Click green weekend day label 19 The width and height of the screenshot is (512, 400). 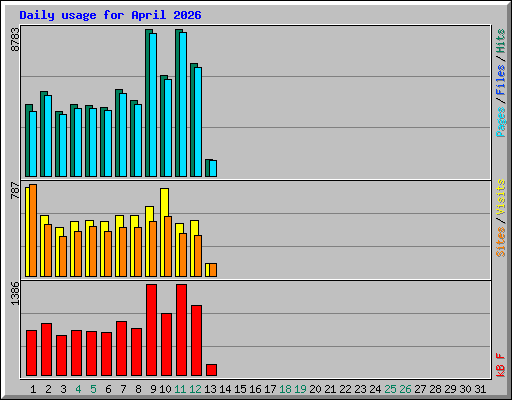point(300,389)
